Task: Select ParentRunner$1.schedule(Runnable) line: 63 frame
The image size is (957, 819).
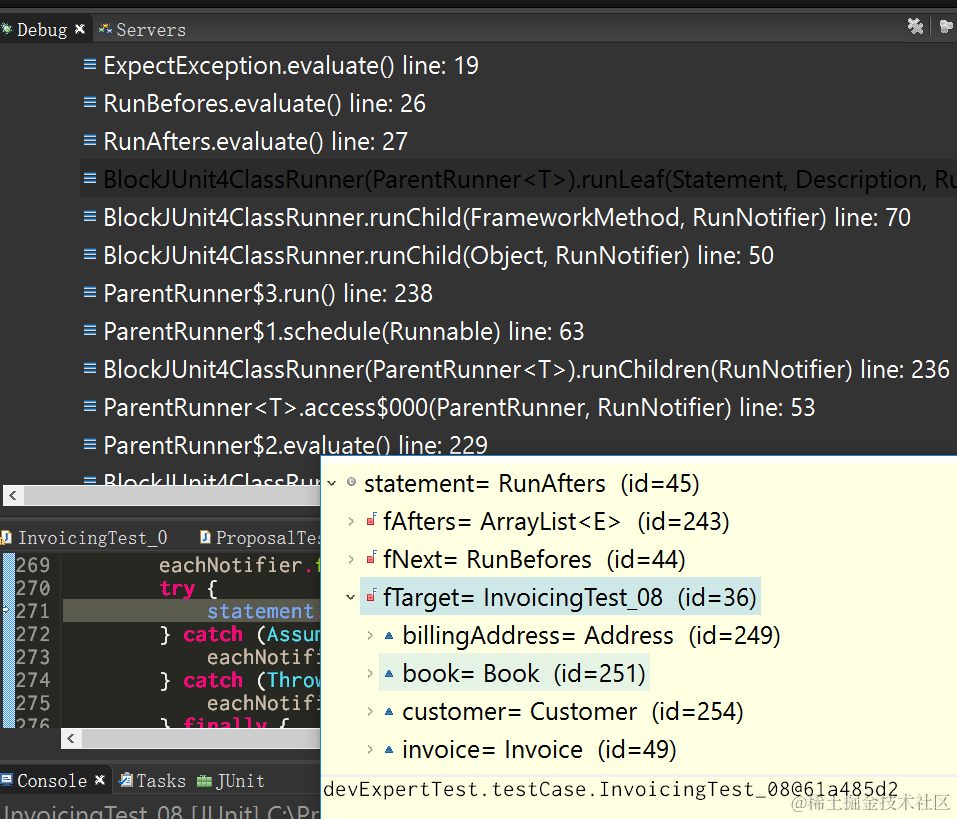Action: click(x=344, y=331)
